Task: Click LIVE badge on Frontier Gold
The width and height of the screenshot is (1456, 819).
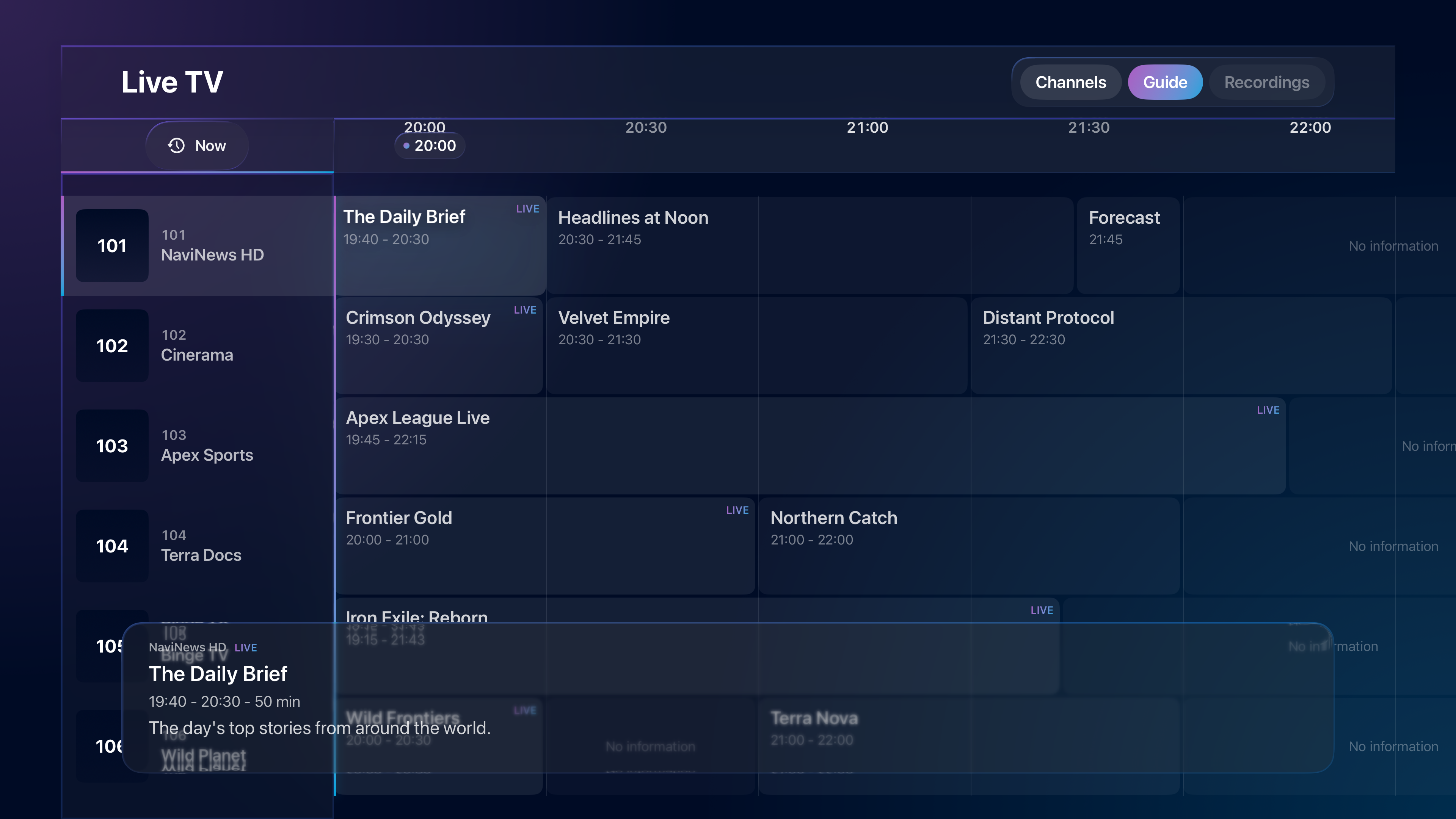Action: click(737, 510)
